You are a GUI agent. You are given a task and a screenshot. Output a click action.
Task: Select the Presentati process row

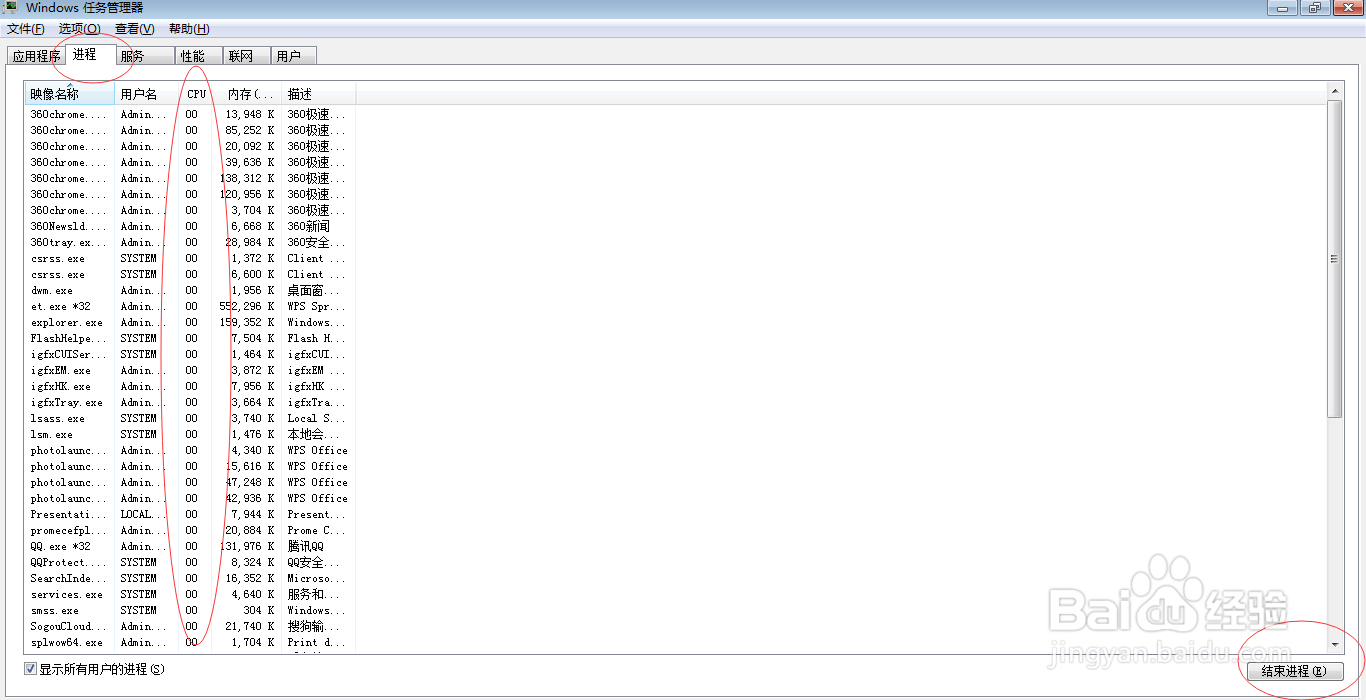pos(190,514)
